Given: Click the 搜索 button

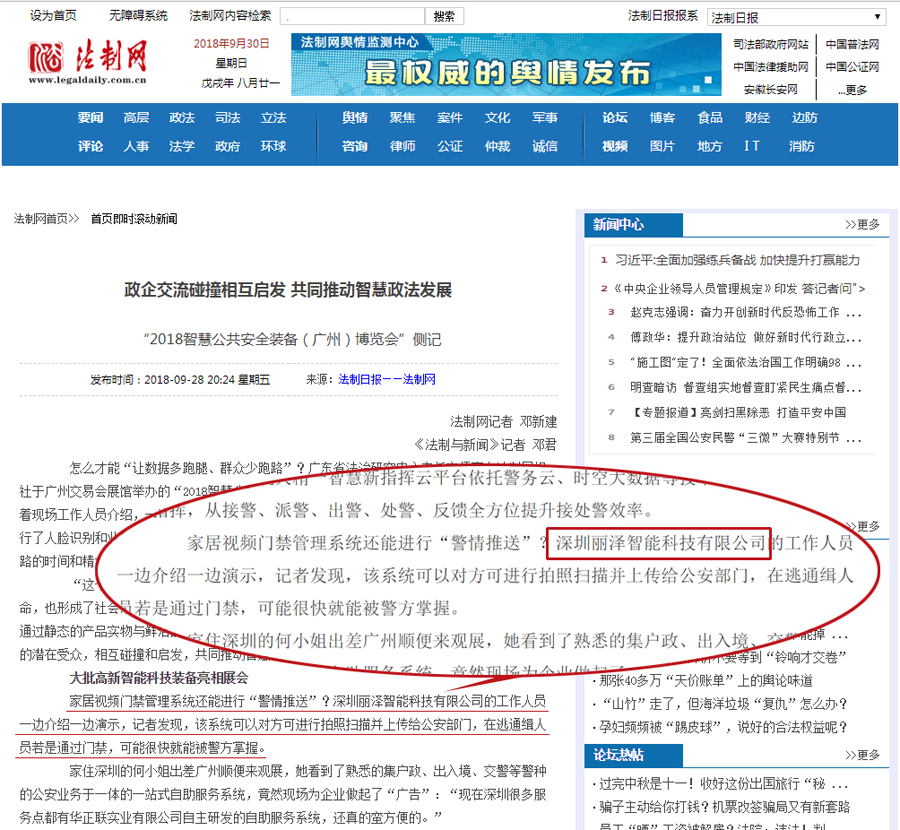Looking at the screenshot, I should 444,16.
